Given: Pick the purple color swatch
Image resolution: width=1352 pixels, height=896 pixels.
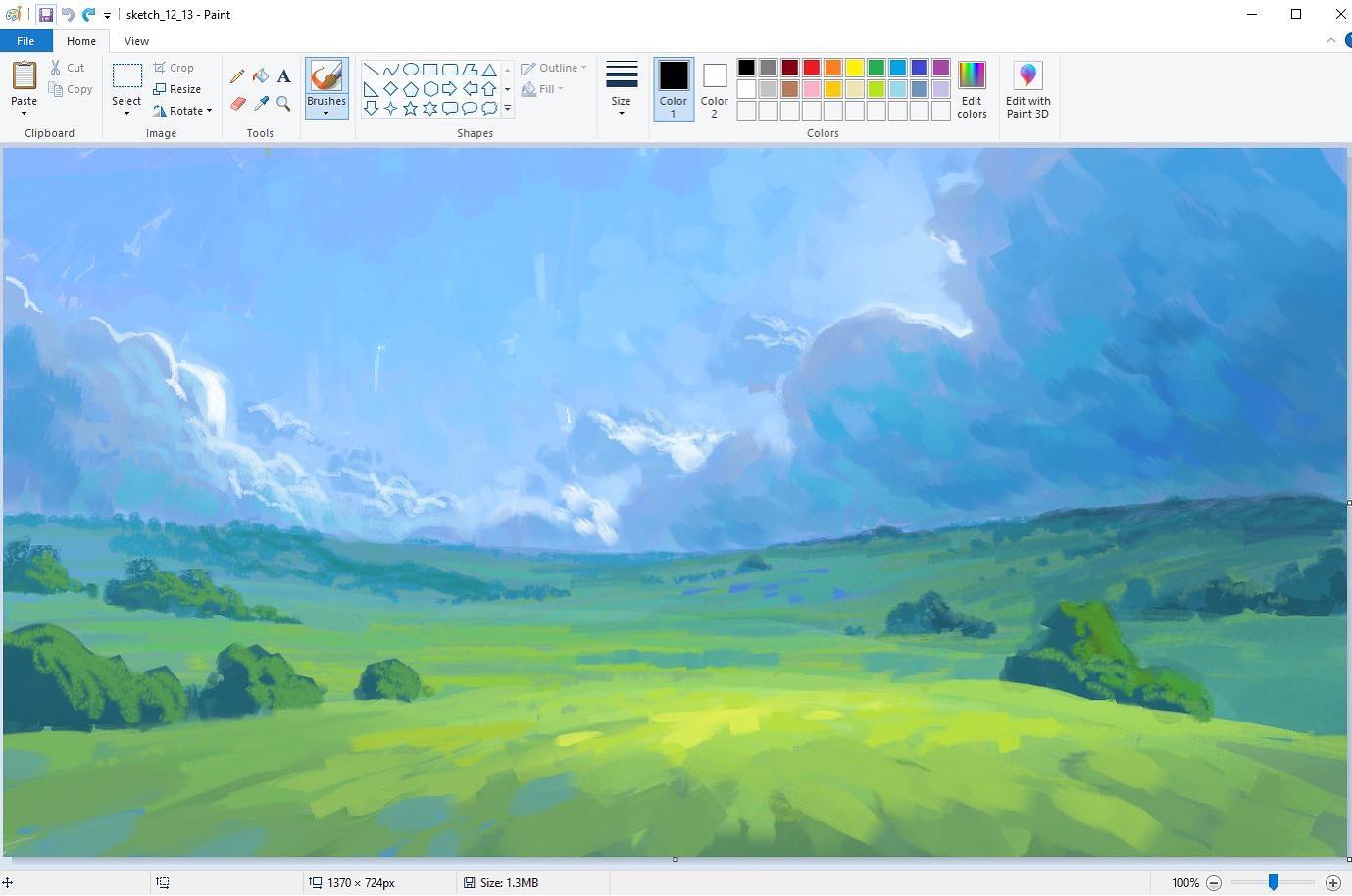Looking at the screenshot, I should pos(941,68).
